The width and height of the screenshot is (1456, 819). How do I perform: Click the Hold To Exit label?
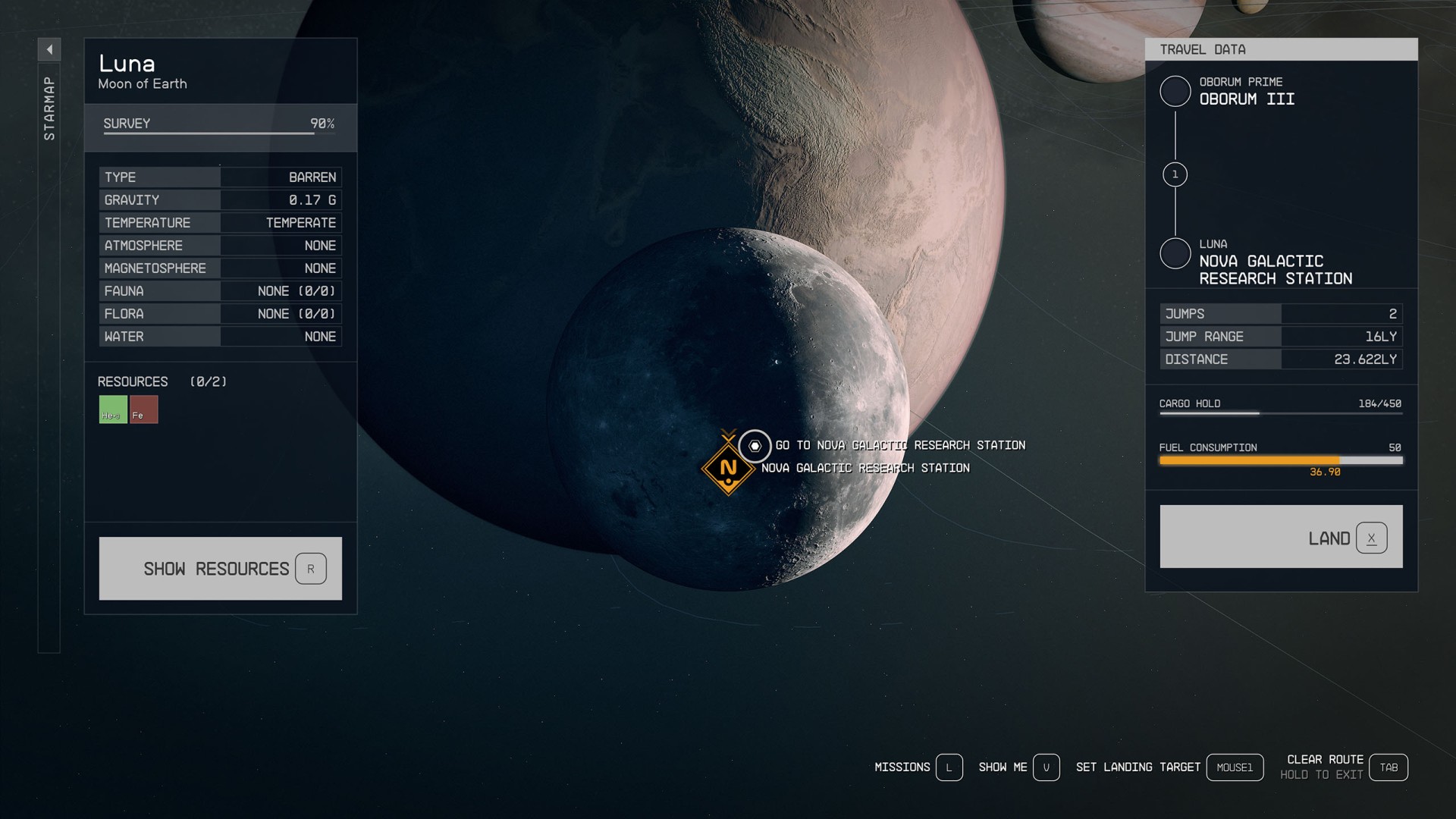click(1321, 775)
